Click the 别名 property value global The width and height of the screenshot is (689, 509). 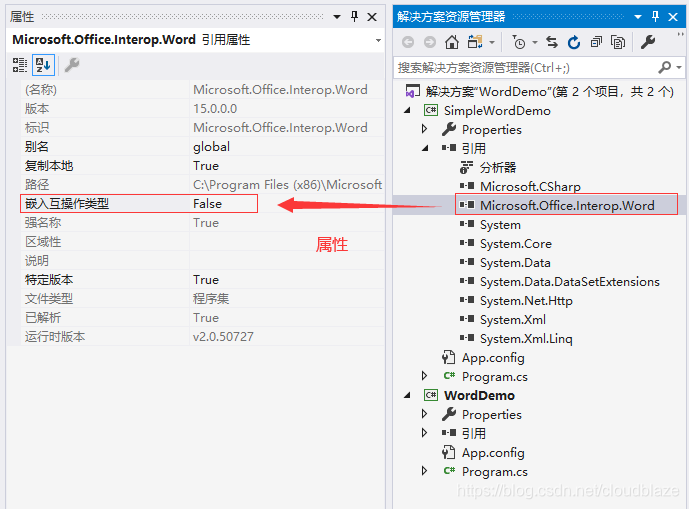click(x=211, y=147)
